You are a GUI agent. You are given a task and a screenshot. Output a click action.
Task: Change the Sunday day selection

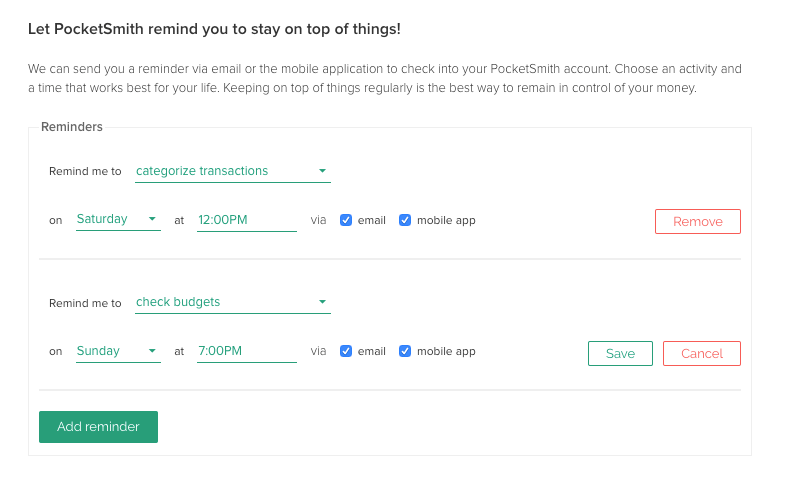coord(117,351)
